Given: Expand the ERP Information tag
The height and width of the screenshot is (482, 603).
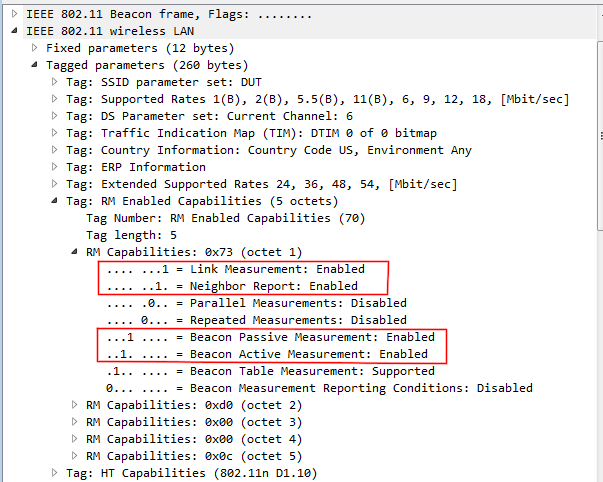Looking at the screenshot, I should click(55, 167).
